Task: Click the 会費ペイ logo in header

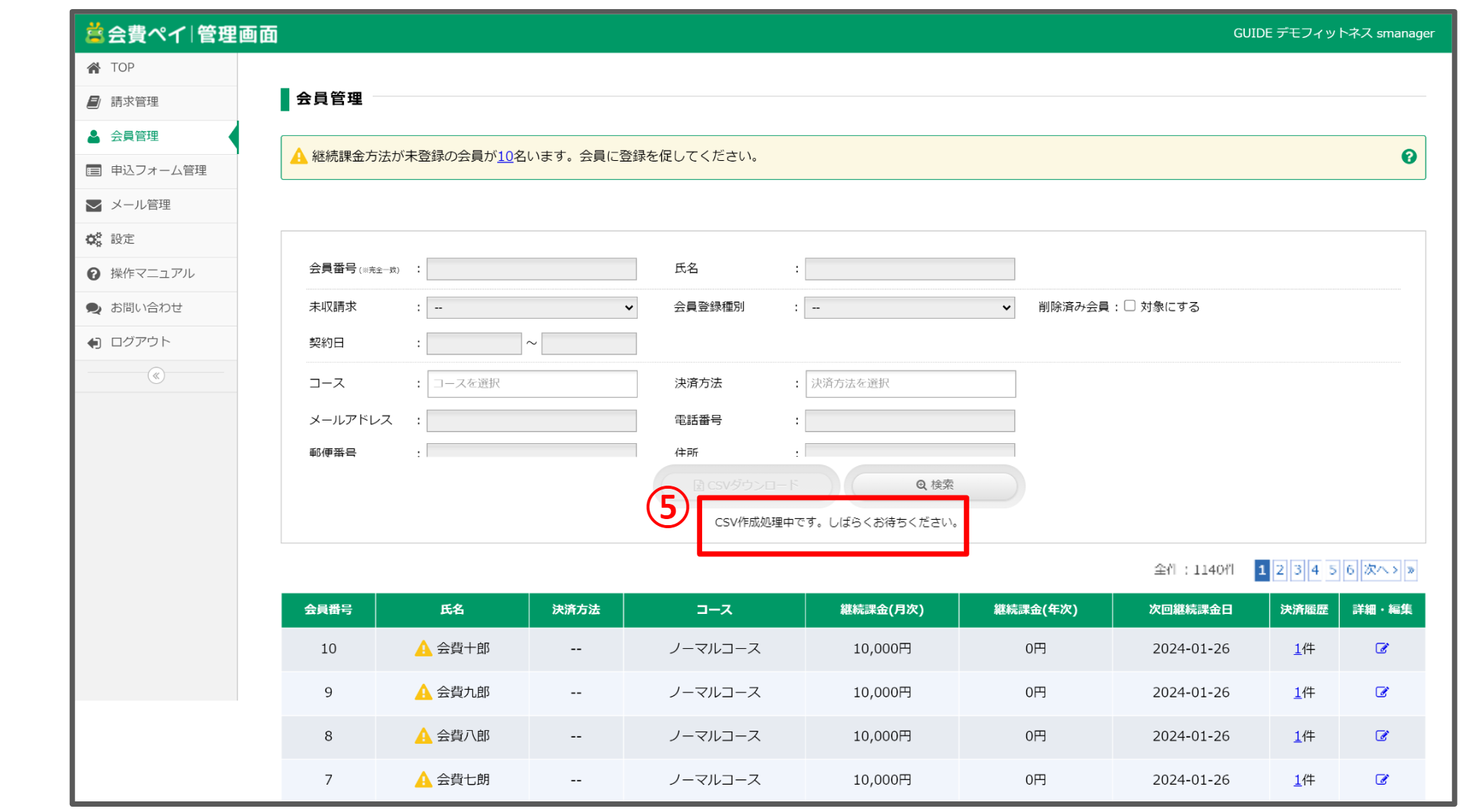Action: [181, 34]
